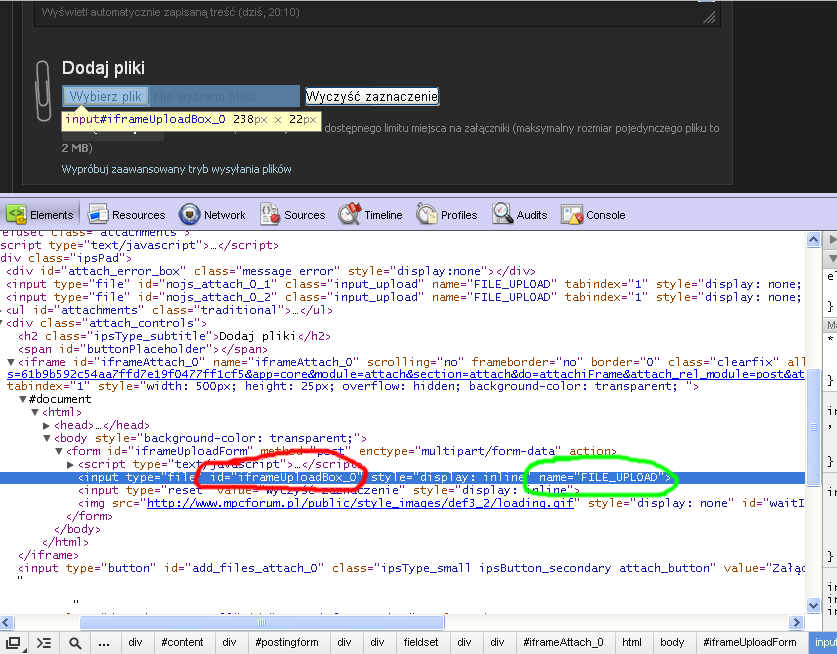Click the horizontal scrollbar thumb
This screenshot has height=654, width=837.
(262, 623)
